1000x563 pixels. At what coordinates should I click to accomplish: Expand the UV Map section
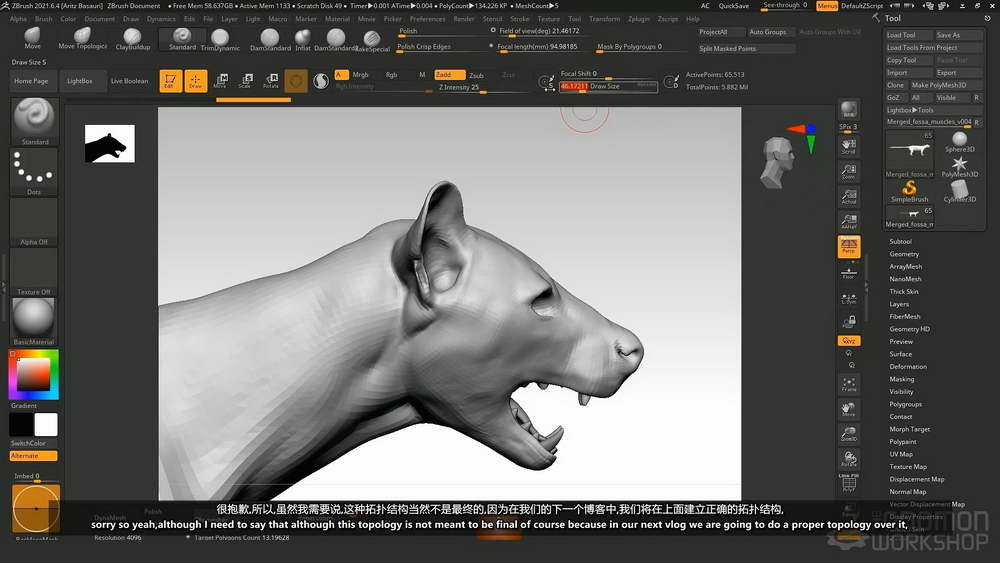point(901,454)
